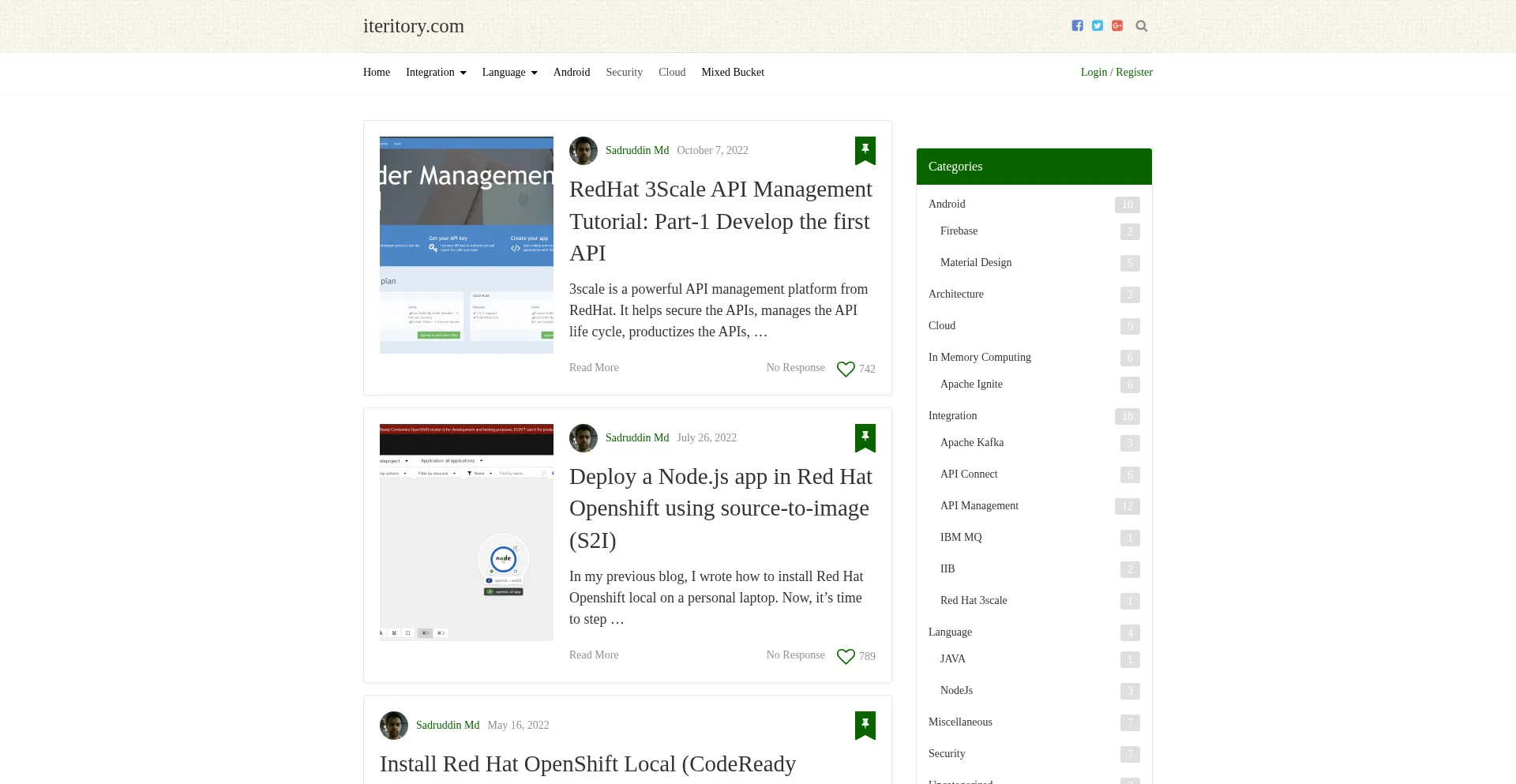The height and width of the screenshot is (784, 1516).
Task: Expand the Integration dropdown menu
Action: point(436,72)
